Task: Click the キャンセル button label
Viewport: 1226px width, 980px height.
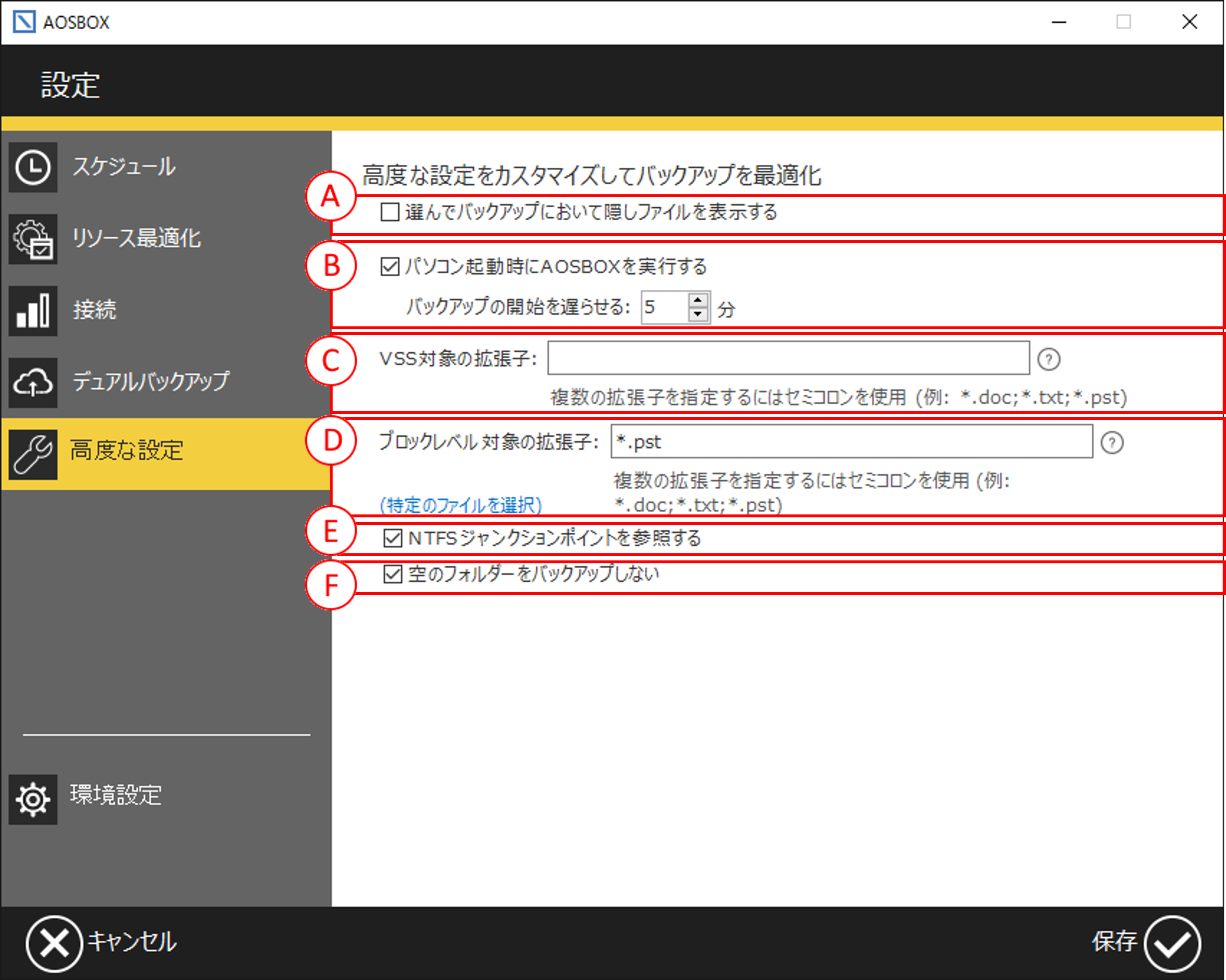Action: tap(132, 942)
